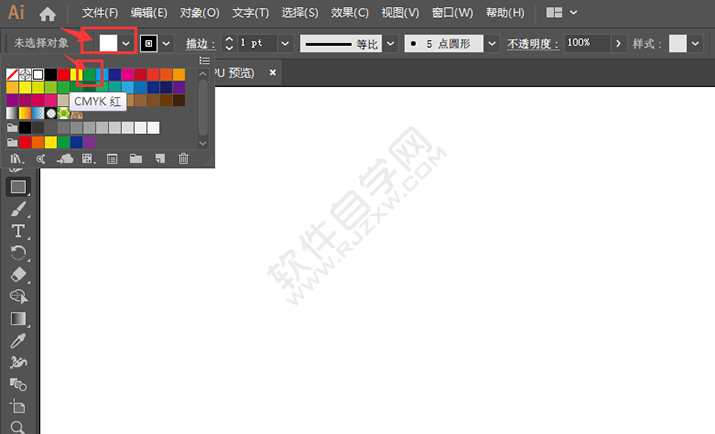Select the Width tool
Viewport: 715px width, 434px height.
click(18, 362)
